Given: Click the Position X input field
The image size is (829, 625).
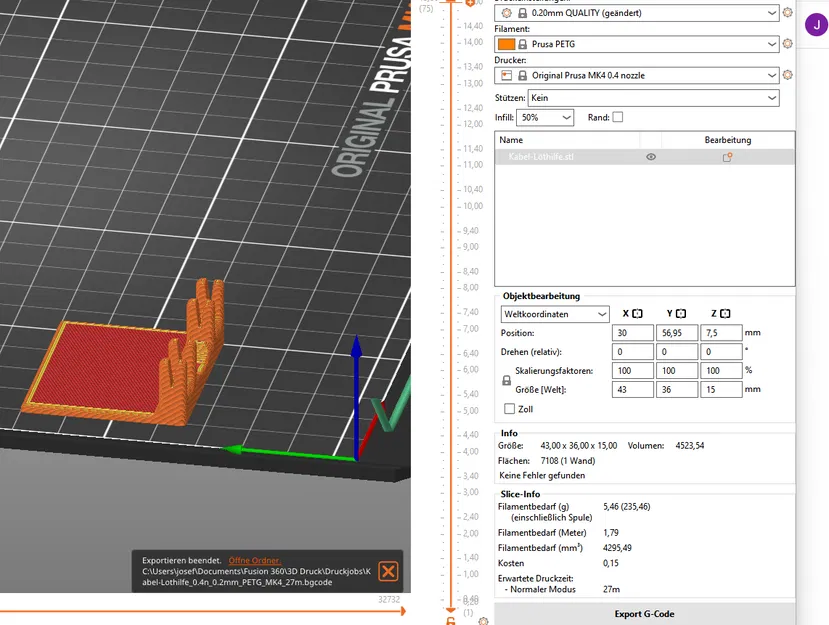Looking at the screenshot, I should point(633,333).
